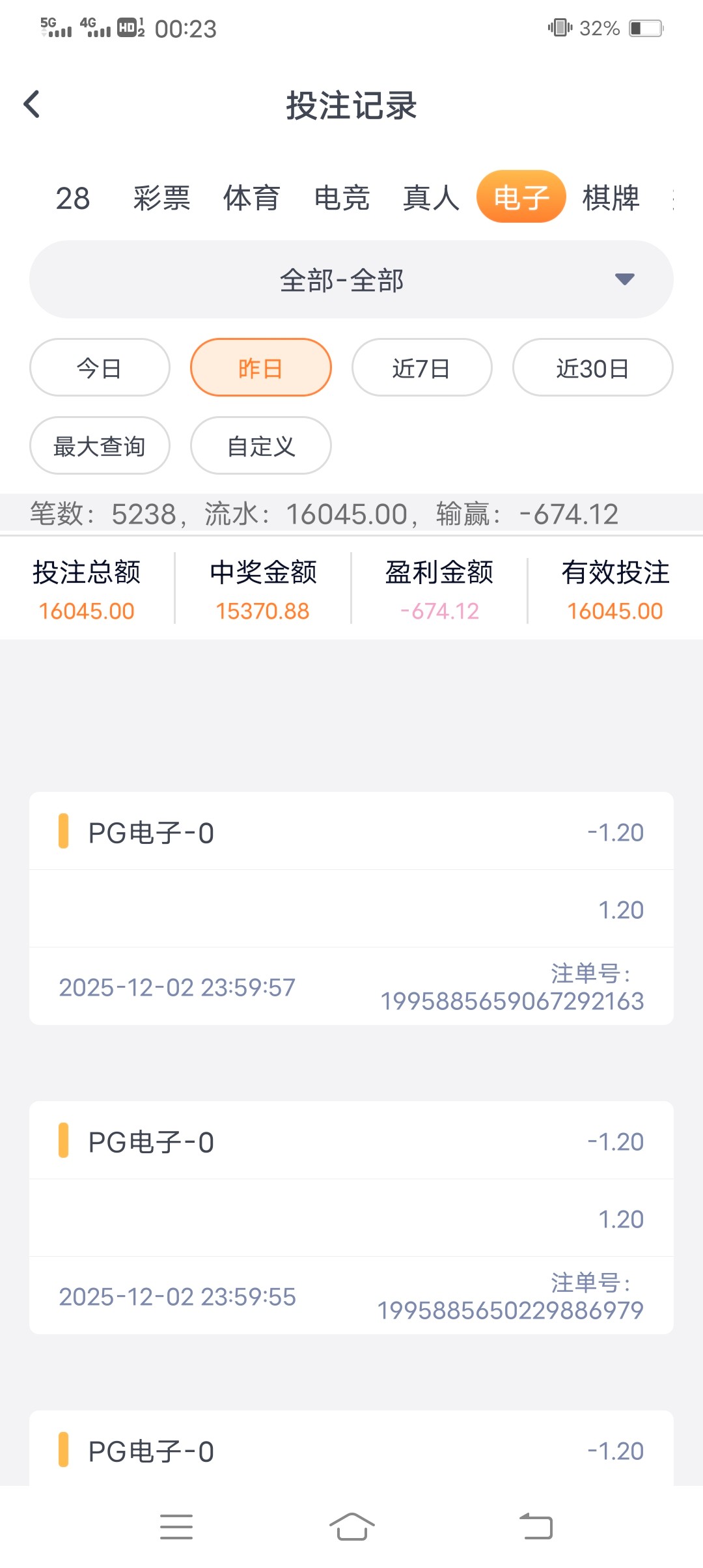This screenshot has height=1568, width=703.
Task: Select the 今日 date filter
Action: point(100,368)
